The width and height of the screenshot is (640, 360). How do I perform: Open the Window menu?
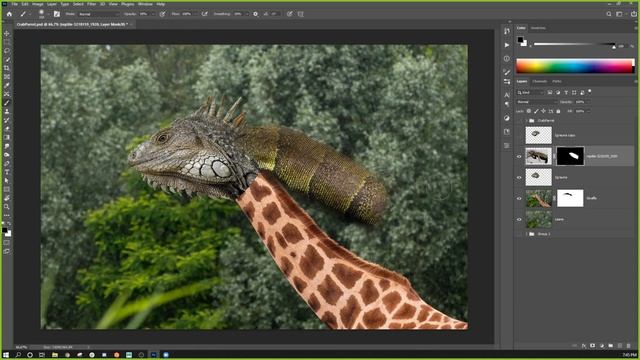pos(145,4)
